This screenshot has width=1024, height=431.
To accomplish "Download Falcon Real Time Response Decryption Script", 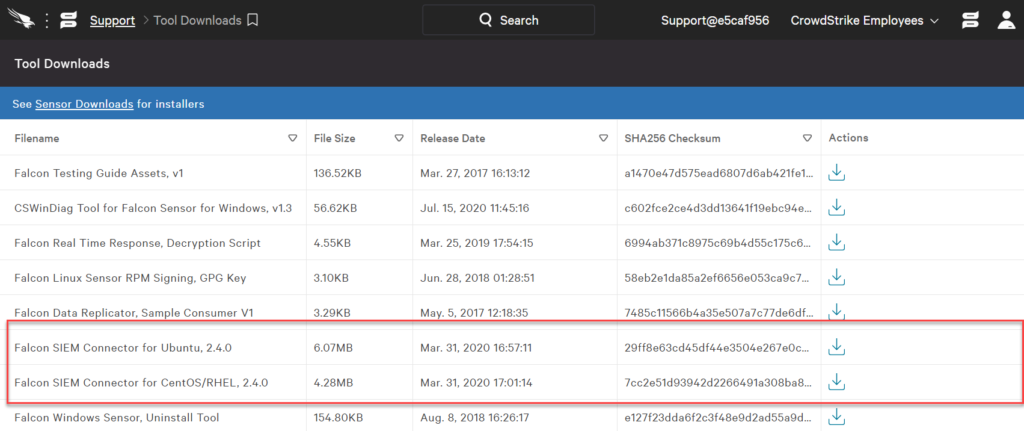I will tap(837, 243).
